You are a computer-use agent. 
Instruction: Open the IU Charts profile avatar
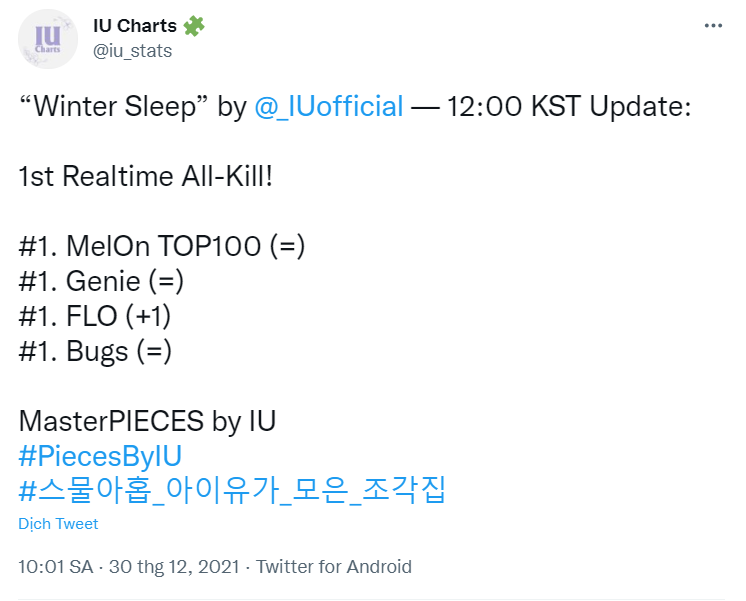point(48,38)
